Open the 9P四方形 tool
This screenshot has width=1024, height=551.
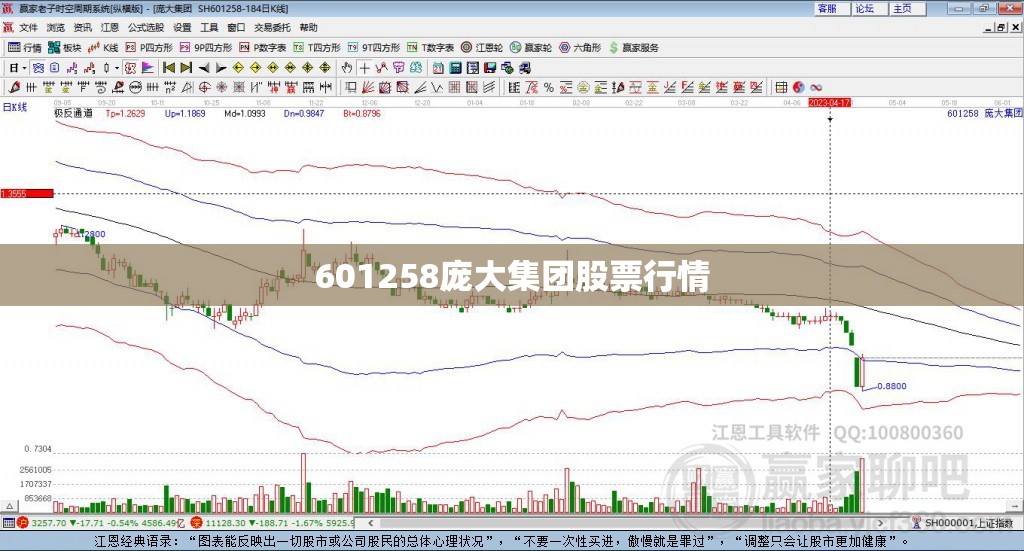pyautogui.click(x=206, y=47)
